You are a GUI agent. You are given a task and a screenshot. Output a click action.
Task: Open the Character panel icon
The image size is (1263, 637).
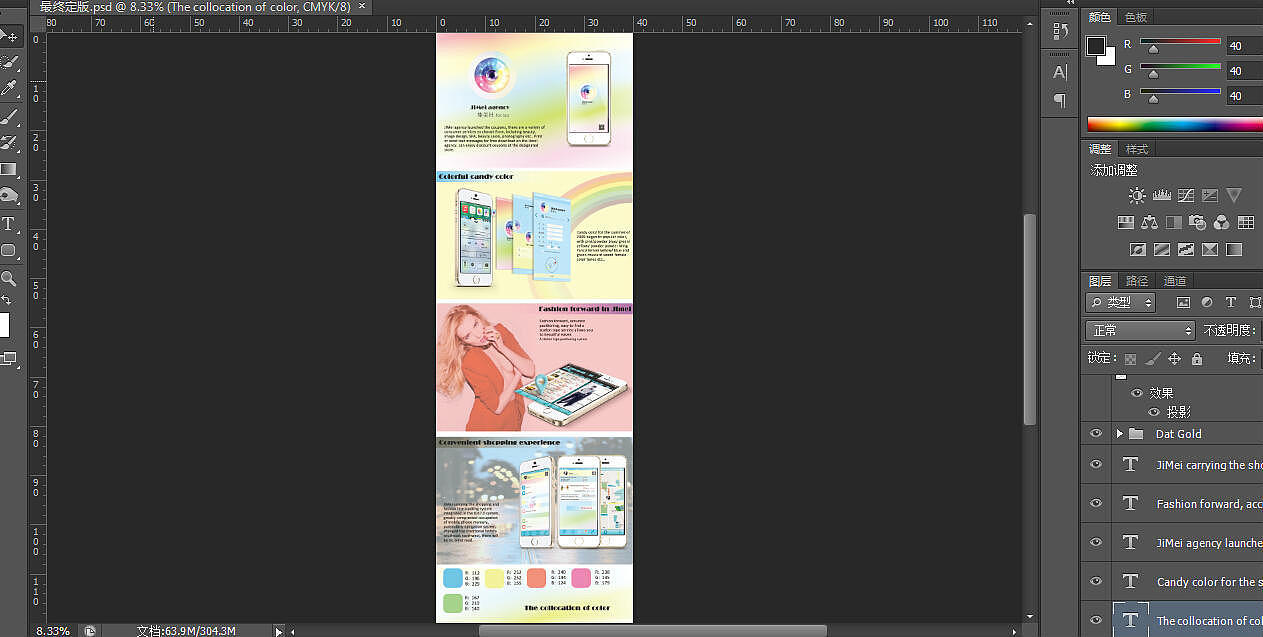1060,72
